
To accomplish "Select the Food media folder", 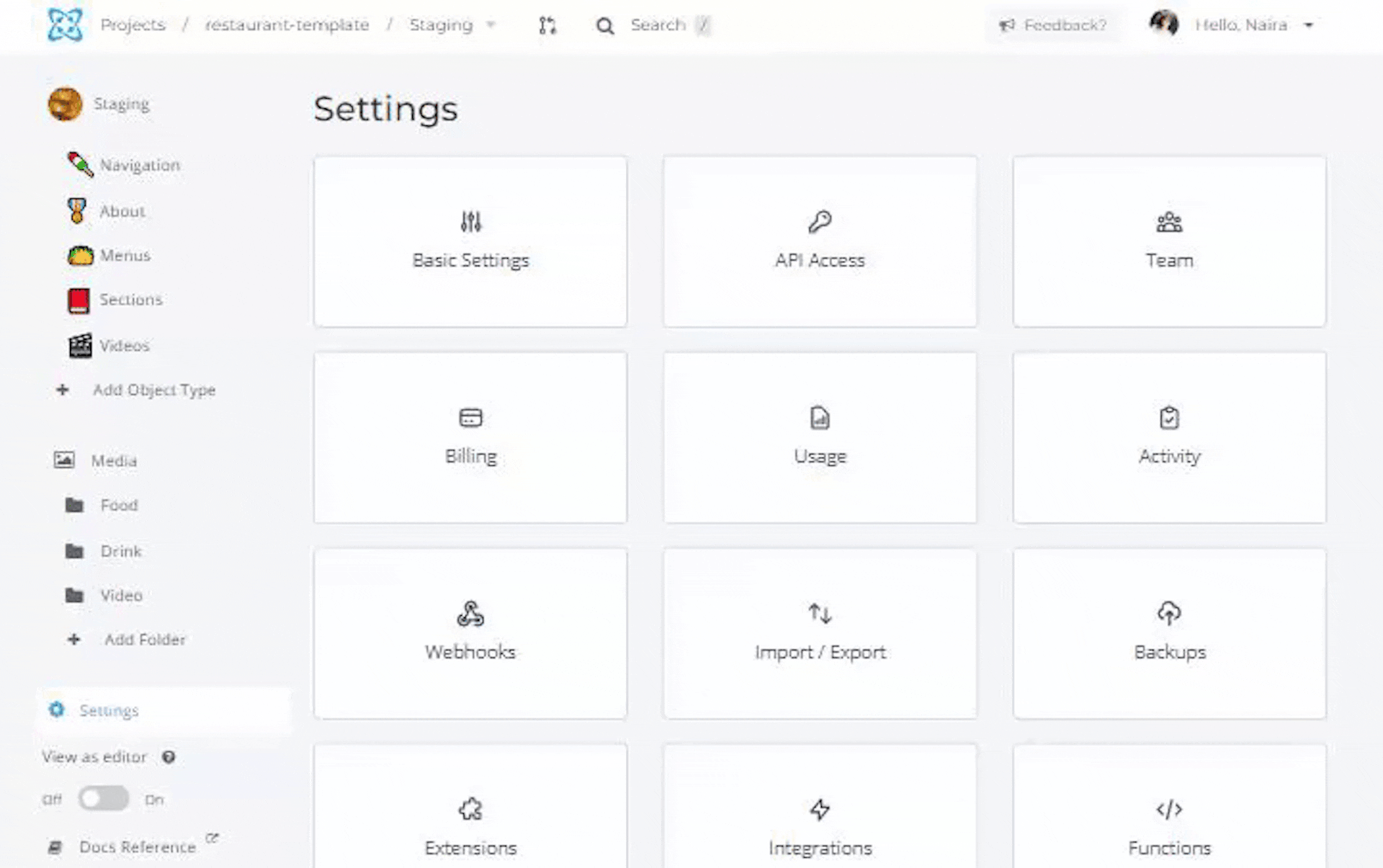I will pyautogui.click(x=119, y=505).
